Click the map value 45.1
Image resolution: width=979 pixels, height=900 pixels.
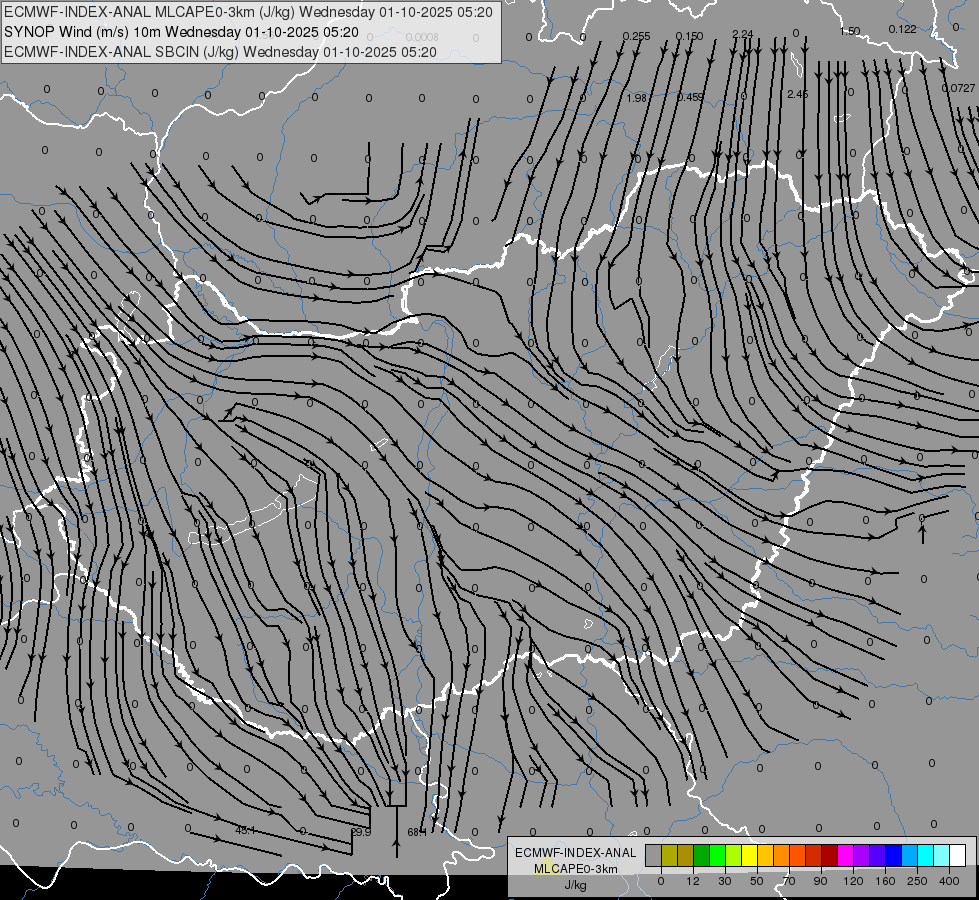tap(245, 830)
